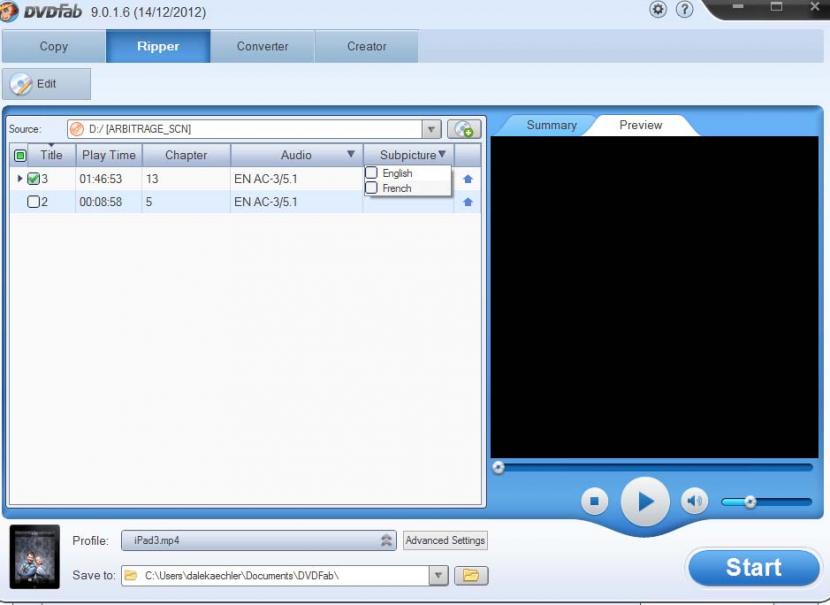
Task: Enable French subpicture checkbox
Action: 371,188
